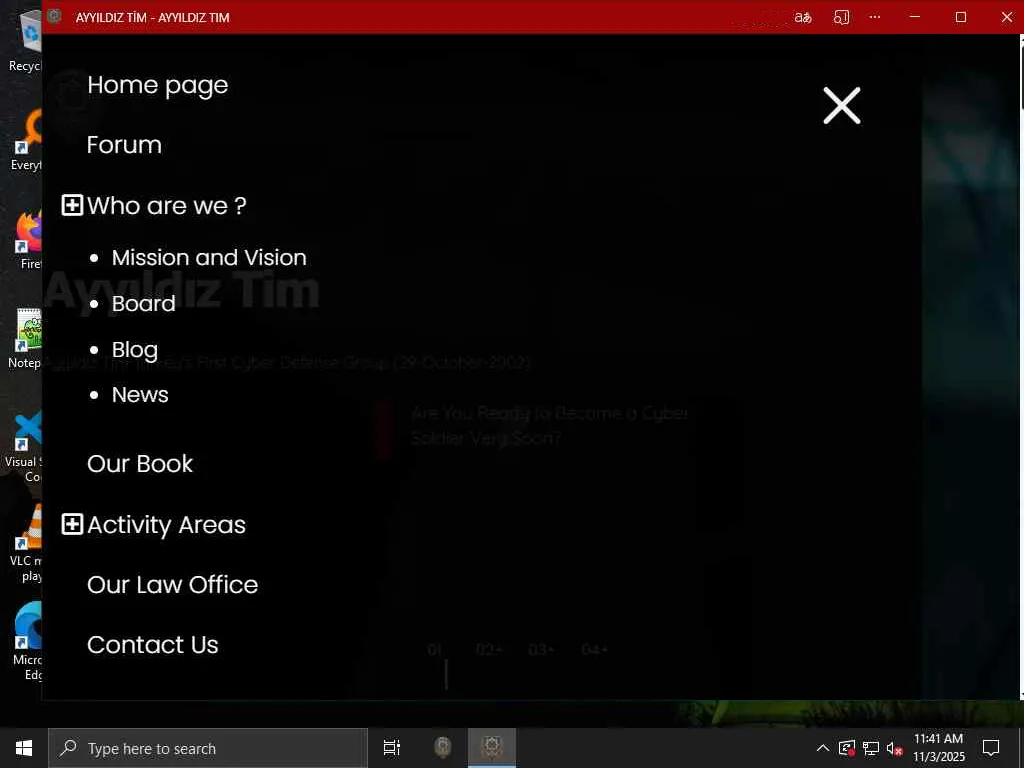
Task: Open the Blog submenu link
Action: [135, 350]
